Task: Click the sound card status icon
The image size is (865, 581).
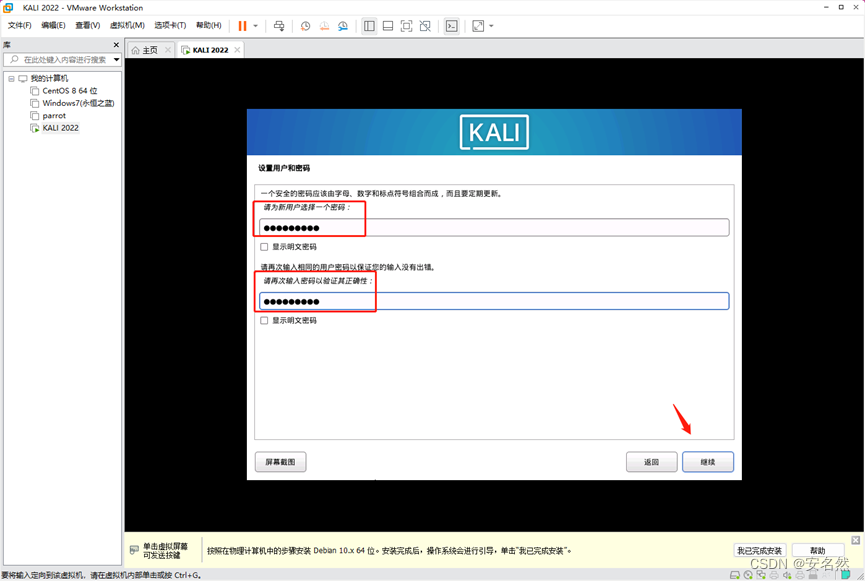Action: 787,575
